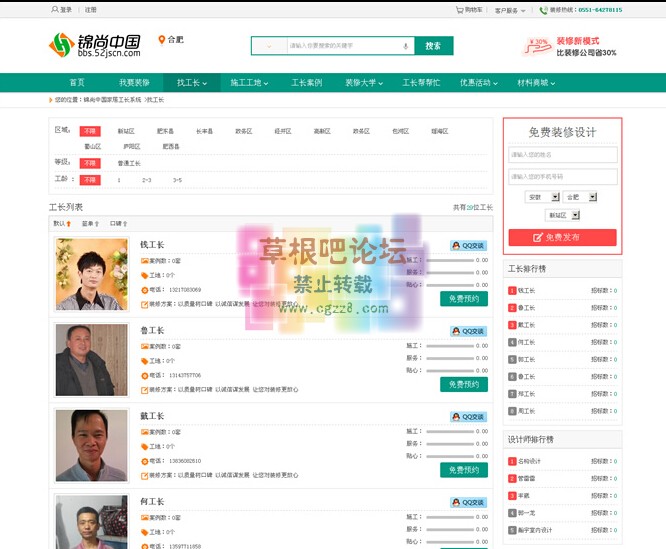This screenshot has width=666, height=549.
Task: Click the green phone hotline icon
Action: [543, 10]
